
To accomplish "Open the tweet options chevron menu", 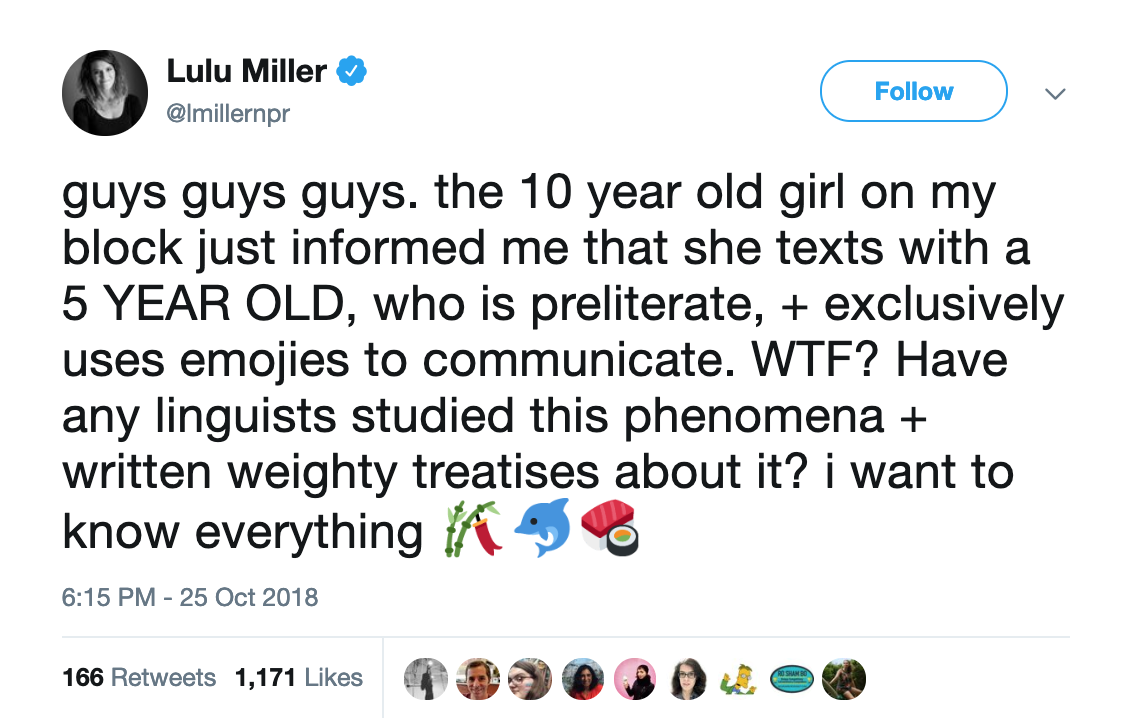I will pos(1055,91).
